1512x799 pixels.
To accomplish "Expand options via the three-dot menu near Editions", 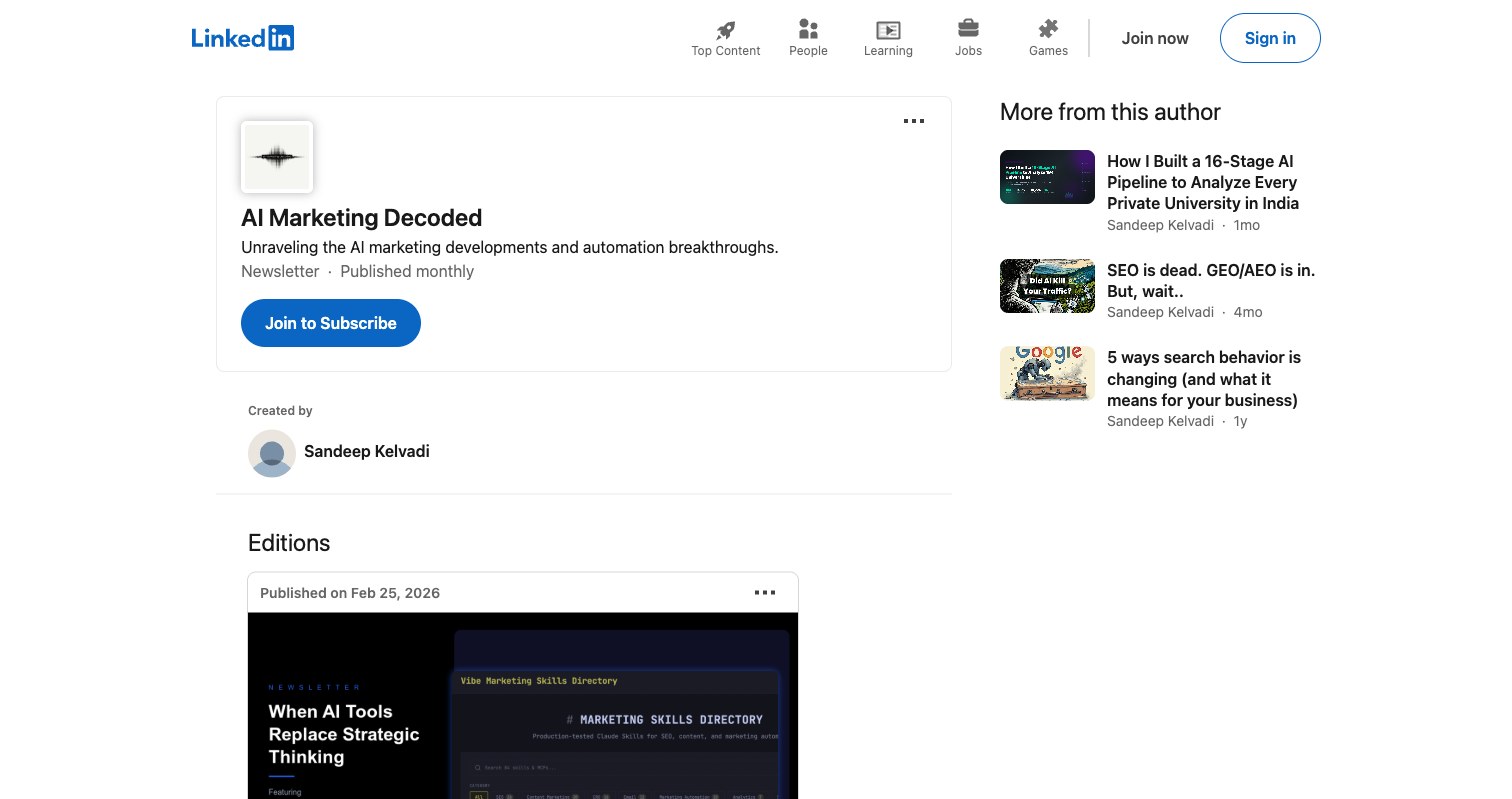I will click(x=765, y=592).
